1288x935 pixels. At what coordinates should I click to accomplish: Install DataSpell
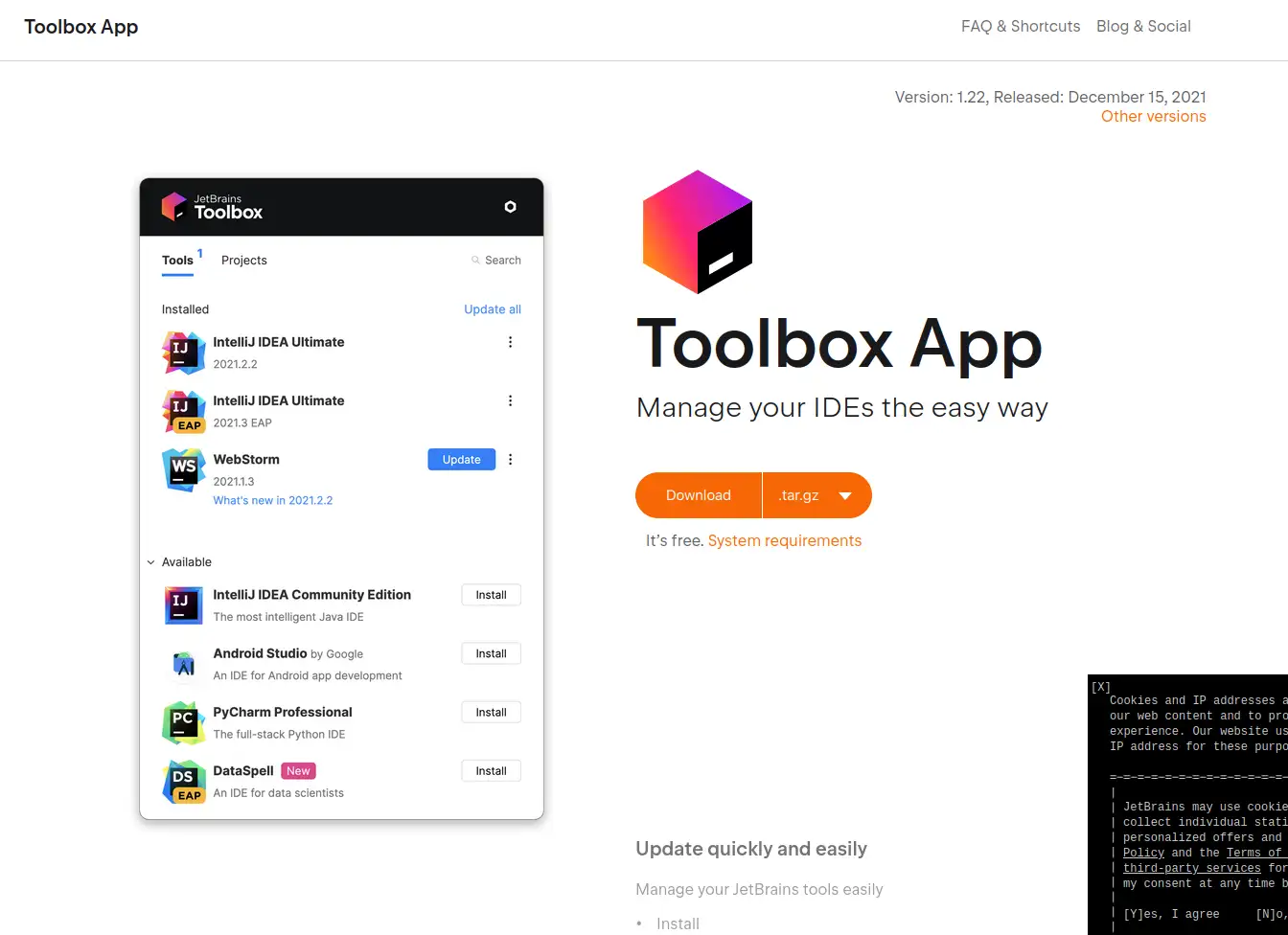click(491, 771)
